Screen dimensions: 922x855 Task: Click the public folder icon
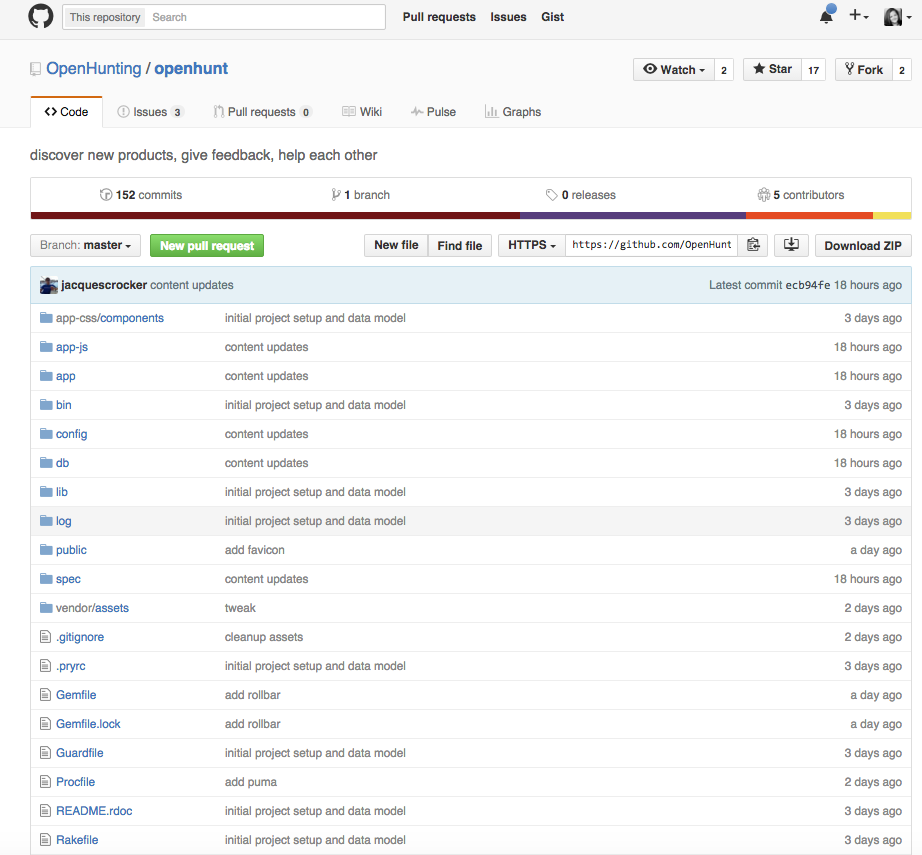pos(46,550)
